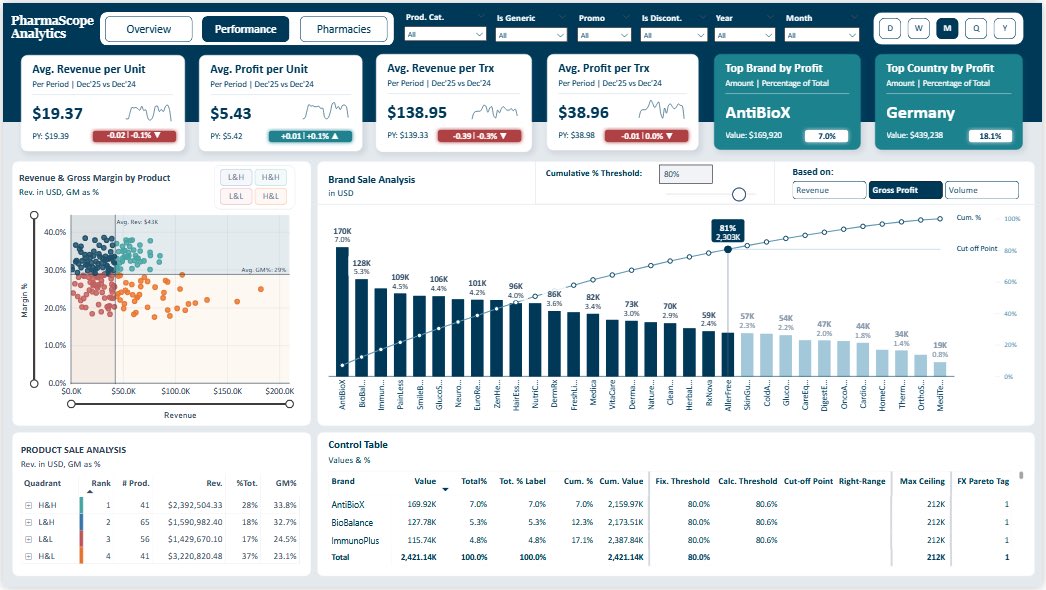The image size is (1046, 590).
Task: Click the $19.37 Avg. Revenue per Unit value
Action: point(57,113)
